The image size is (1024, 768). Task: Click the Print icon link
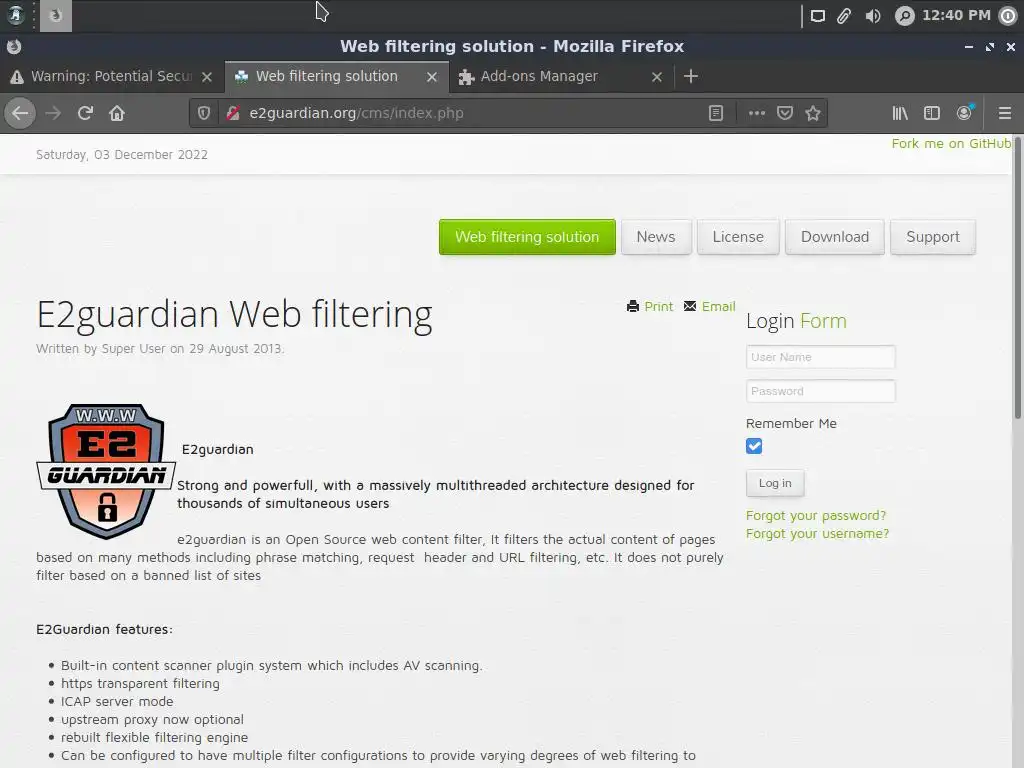point(650,306)
